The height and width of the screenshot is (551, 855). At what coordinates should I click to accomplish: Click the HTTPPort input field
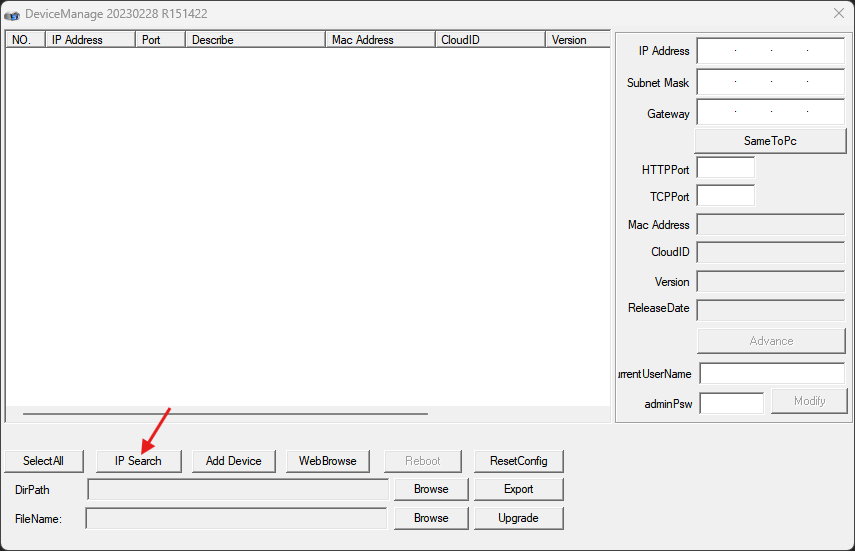725,169
